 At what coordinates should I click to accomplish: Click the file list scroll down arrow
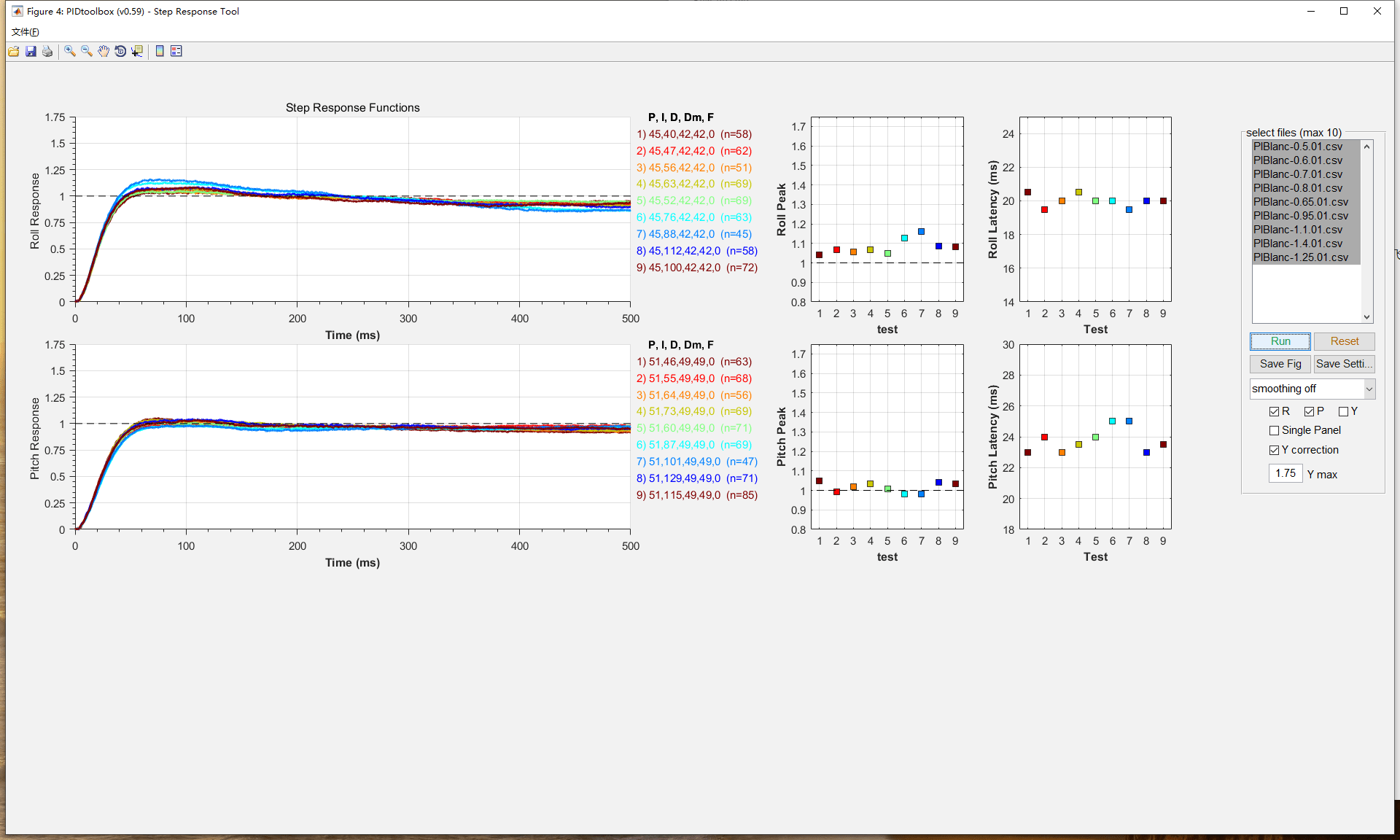pos(1367,317)
